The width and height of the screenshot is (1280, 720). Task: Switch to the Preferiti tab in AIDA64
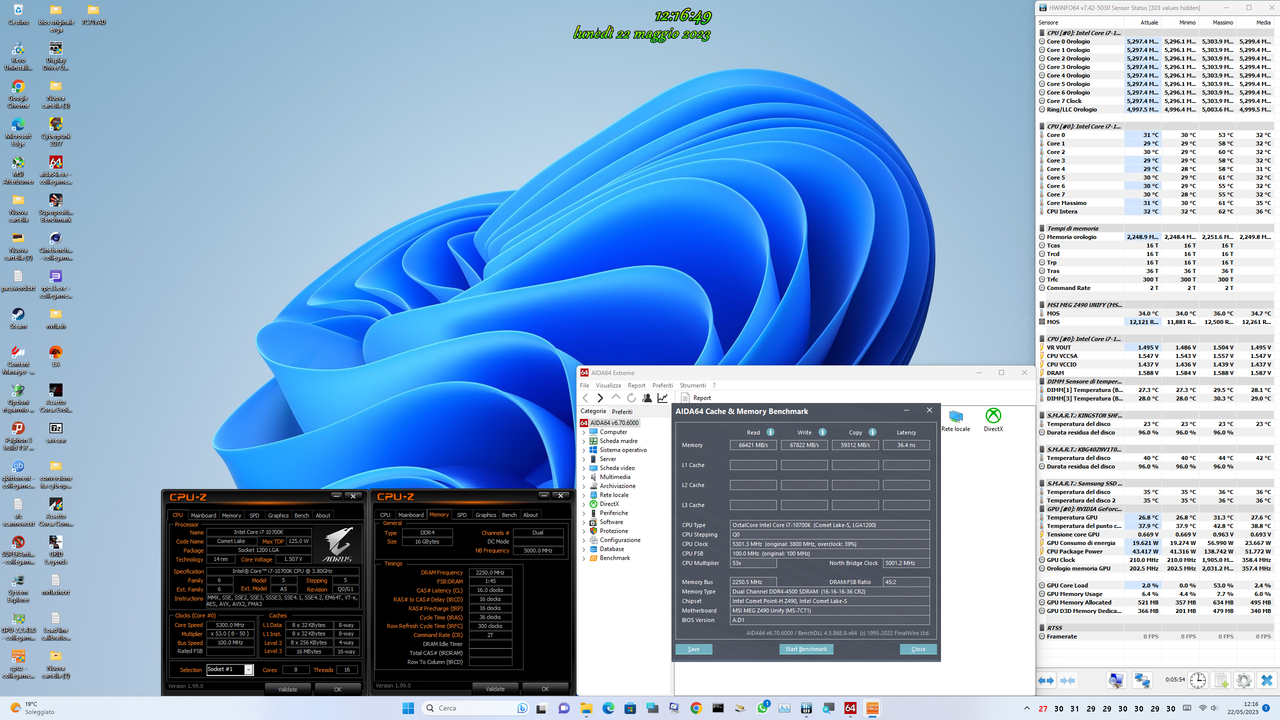[621, 410]
